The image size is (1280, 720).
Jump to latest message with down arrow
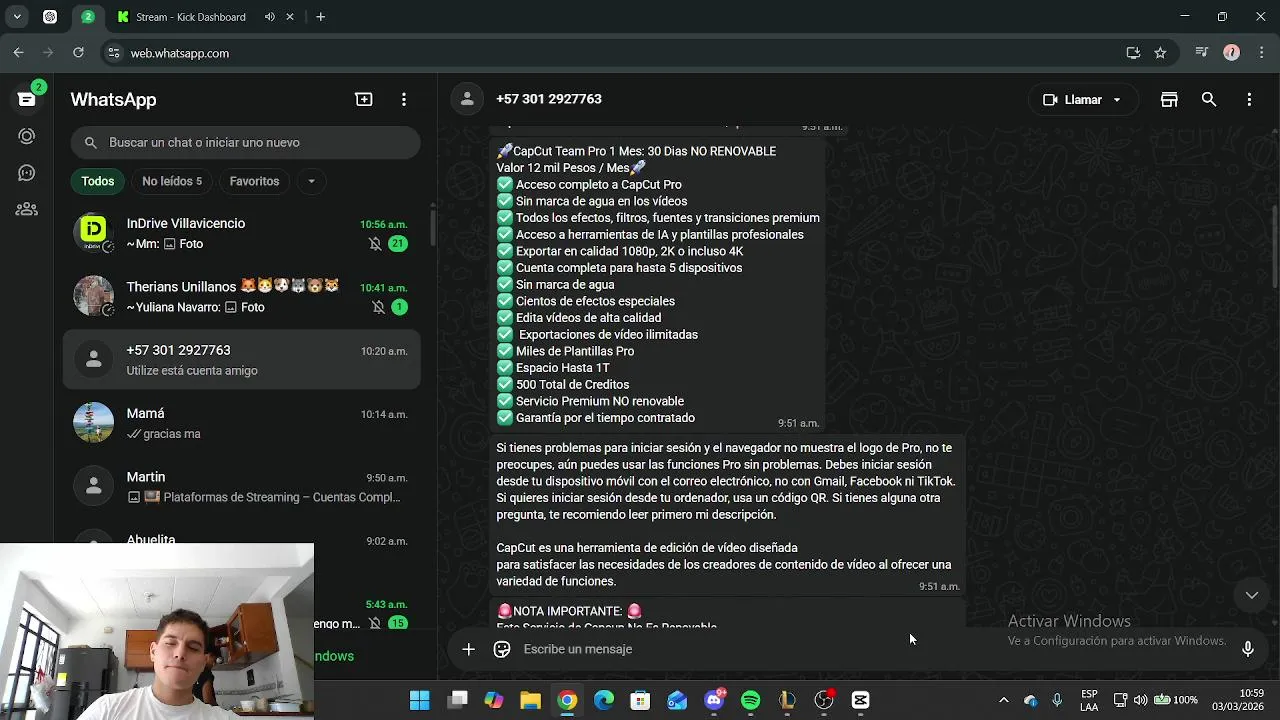tap(1251, 595)
